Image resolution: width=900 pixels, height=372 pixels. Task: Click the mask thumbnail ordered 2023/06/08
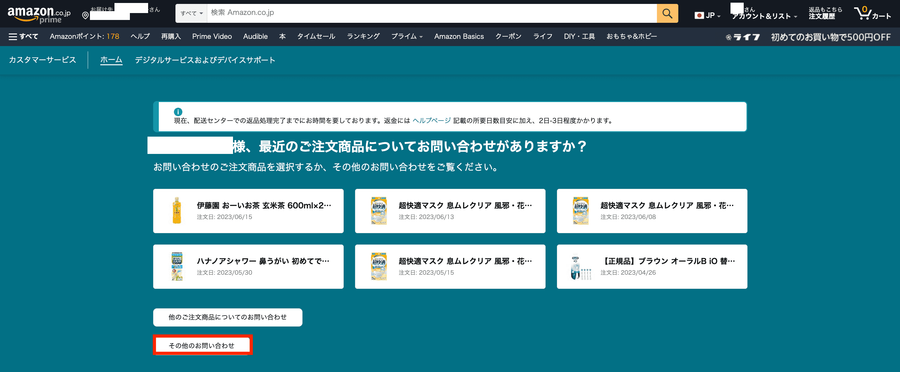pyautogui.click(x=580, y=211)
